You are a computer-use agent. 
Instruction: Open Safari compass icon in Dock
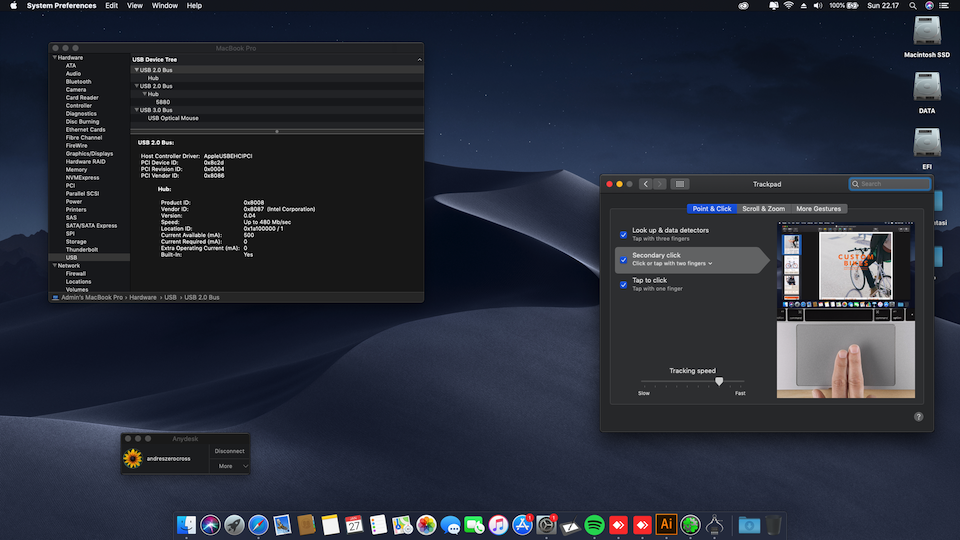coord(258,525)
